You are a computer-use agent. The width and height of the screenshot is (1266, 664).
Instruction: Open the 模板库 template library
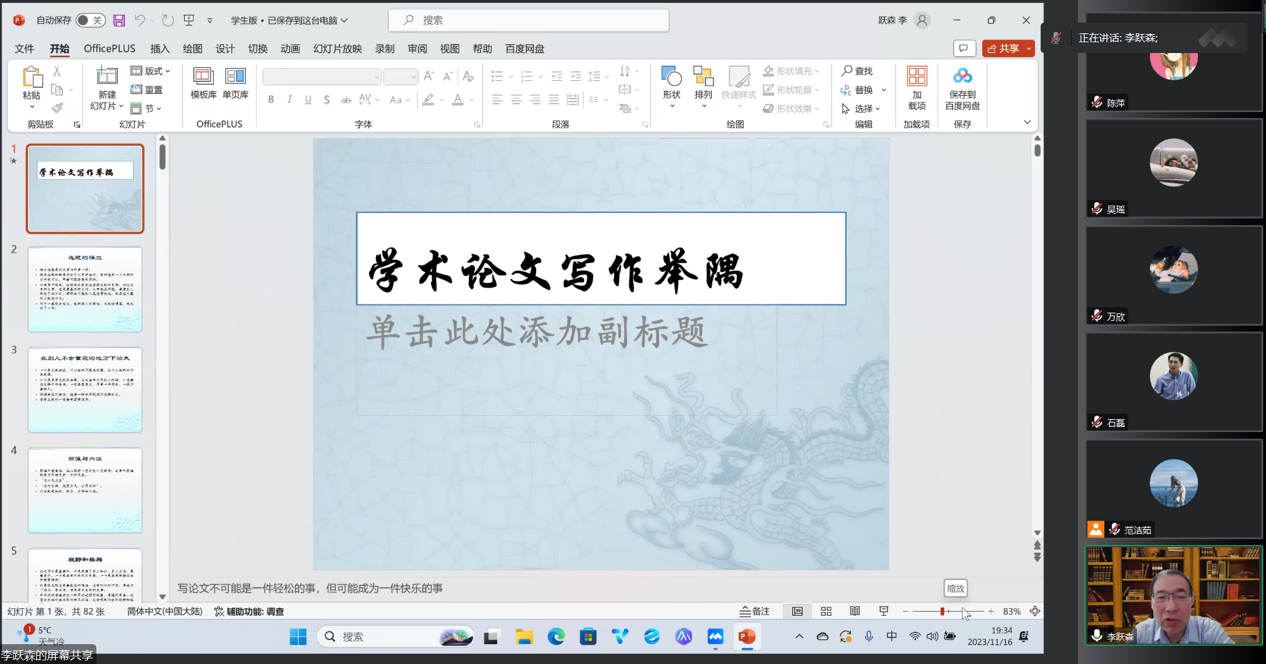pyautogui.click(x=203, y=83)
